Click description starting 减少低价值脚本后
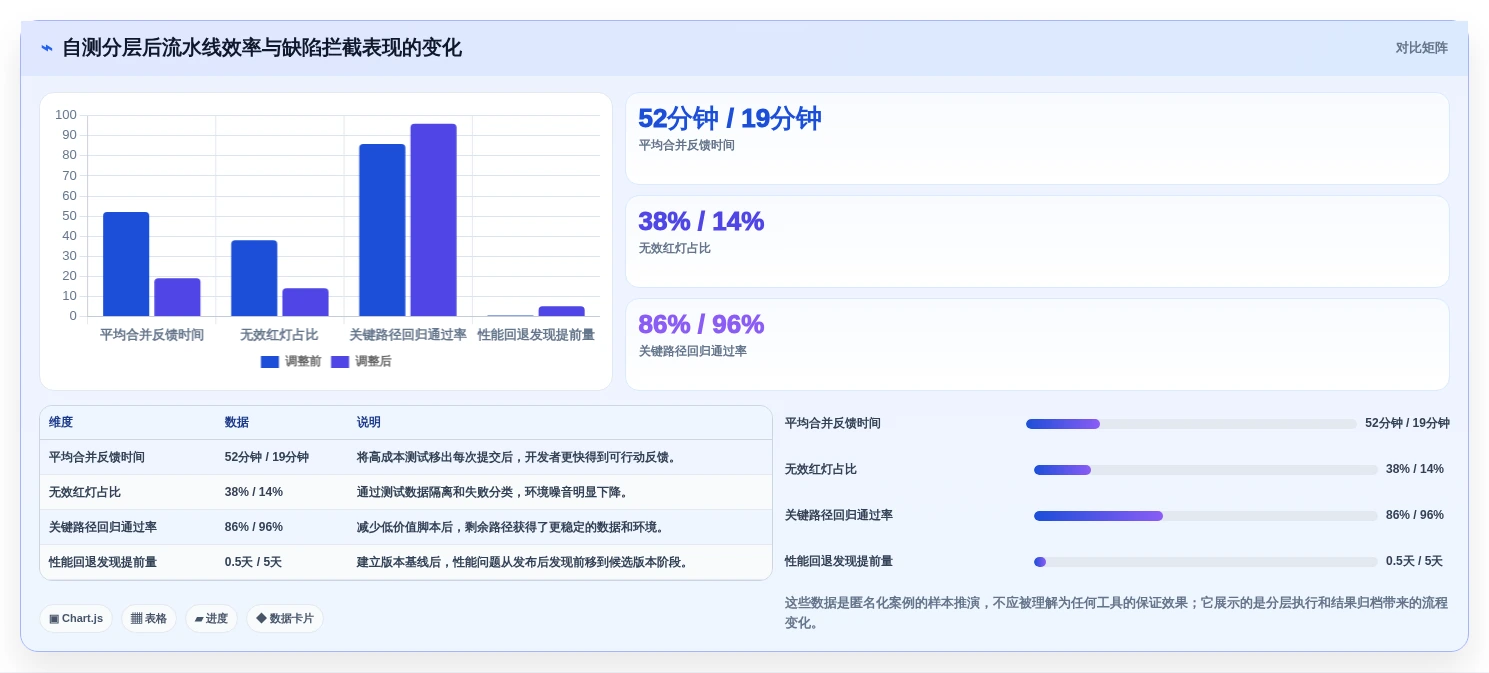Screen dimensions: 1489x673 (513, 527)
